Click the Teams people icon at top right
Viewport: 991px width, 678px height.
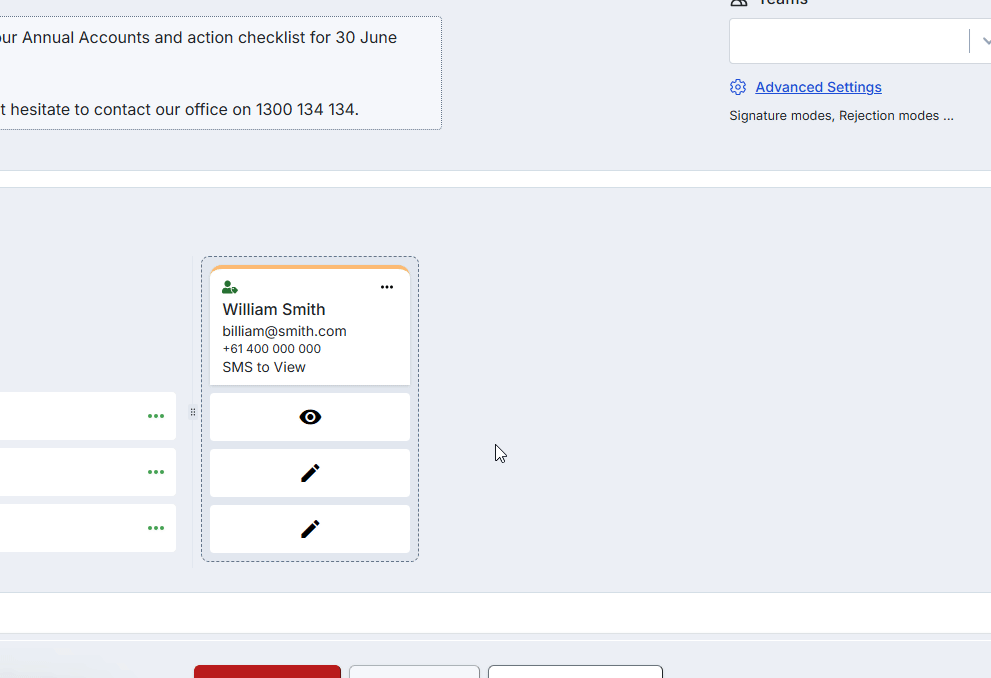click(737, 3)
